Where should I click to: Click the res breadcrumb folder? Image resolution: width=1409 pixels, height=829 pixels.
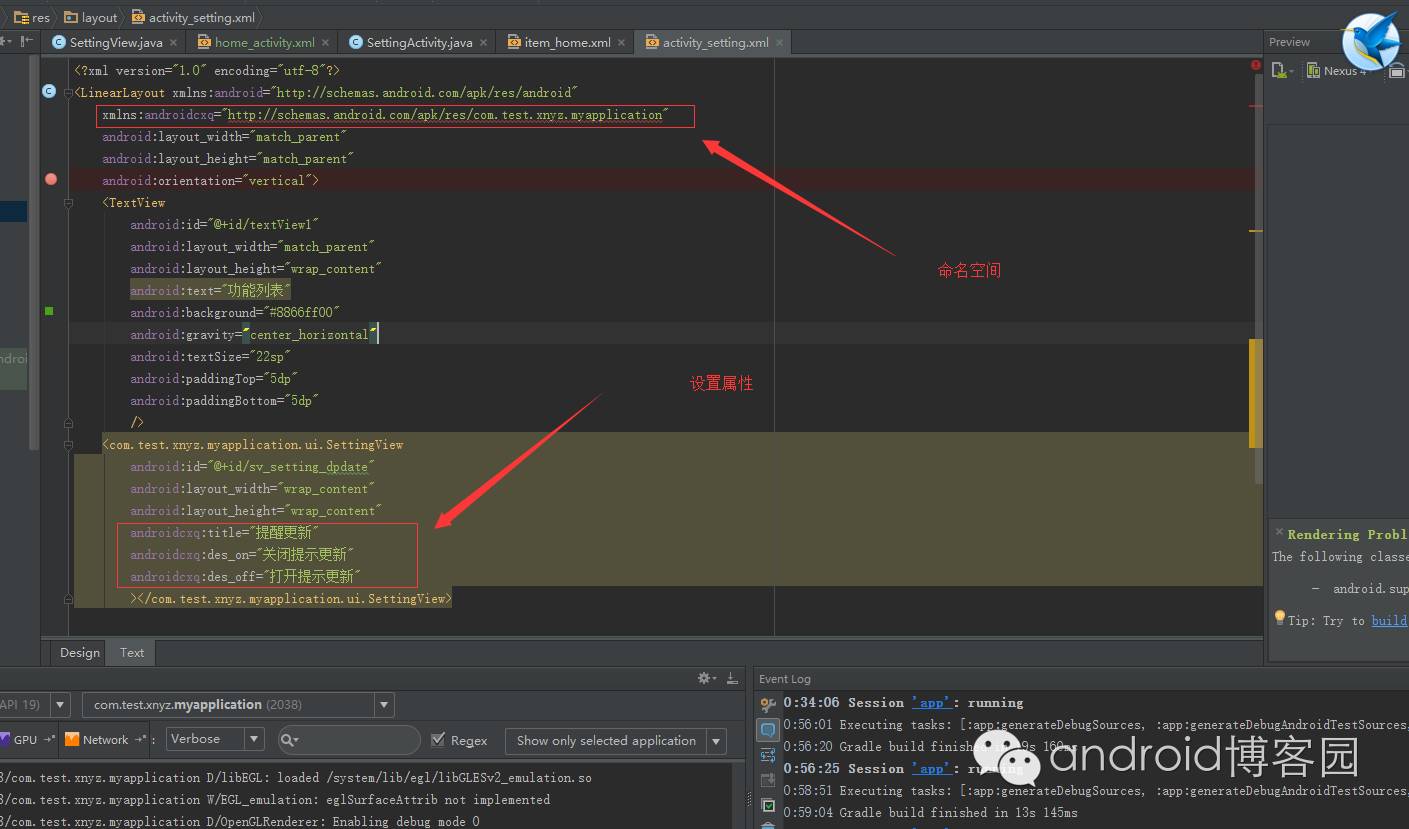click(x=32, y=17)
